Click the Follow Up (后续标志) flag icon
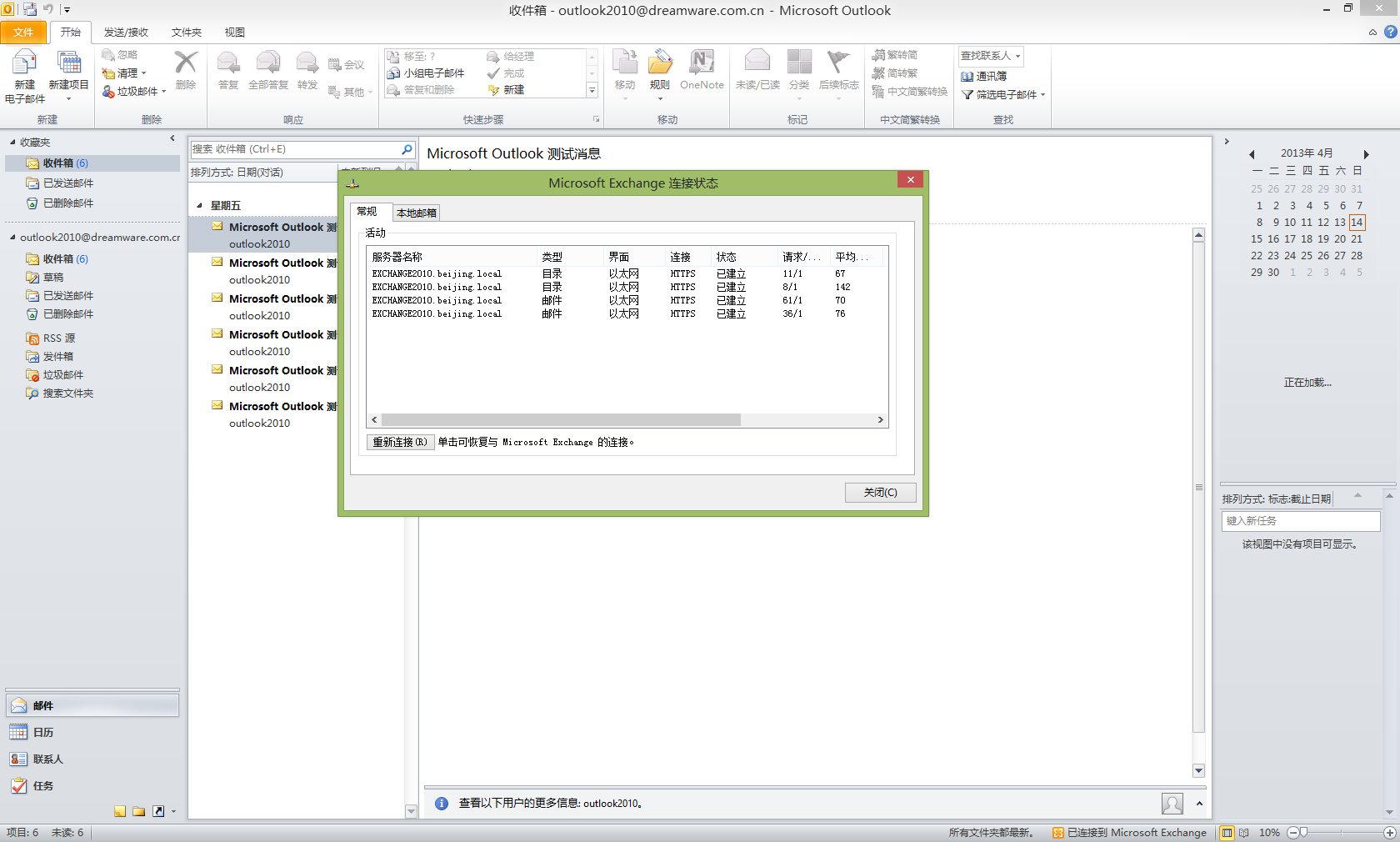This screenshot has width=1400, height=842. point(838,63)
